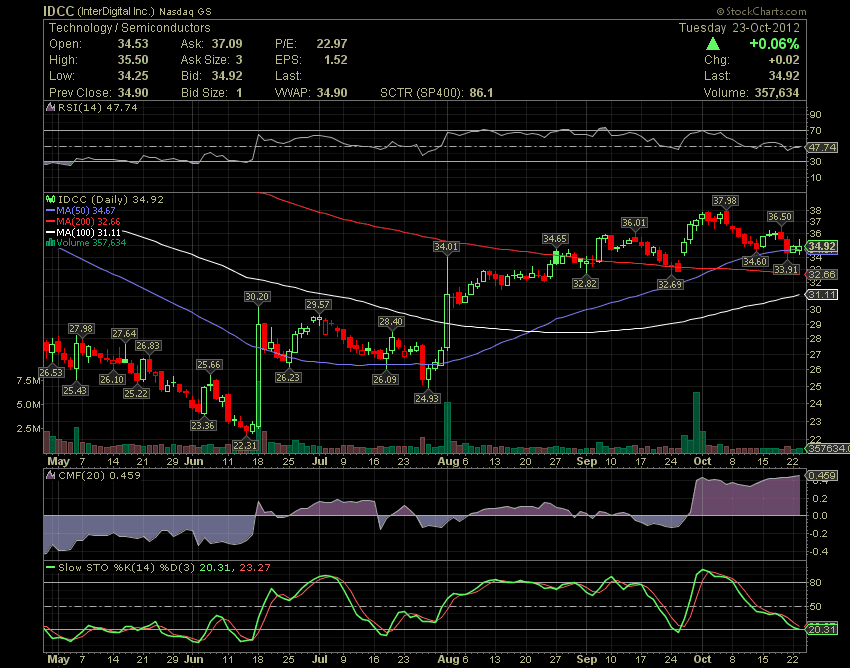The image size is (850, 668).
Task: Click the white 31.11 MA(100) axis tag
Action: (822, 294)
